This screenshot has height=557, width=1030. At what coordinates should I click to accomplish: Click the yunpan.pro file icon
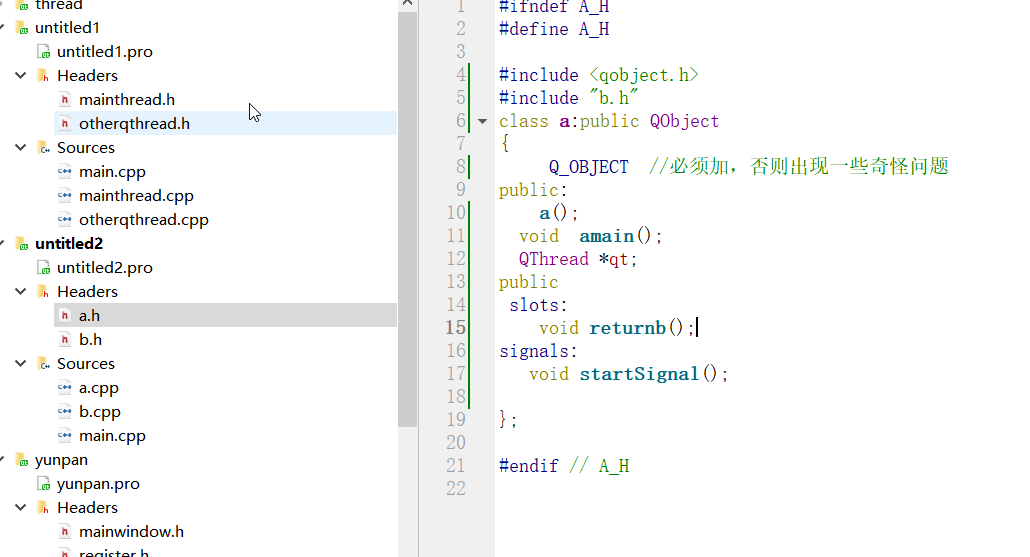[x=44, y=484]
